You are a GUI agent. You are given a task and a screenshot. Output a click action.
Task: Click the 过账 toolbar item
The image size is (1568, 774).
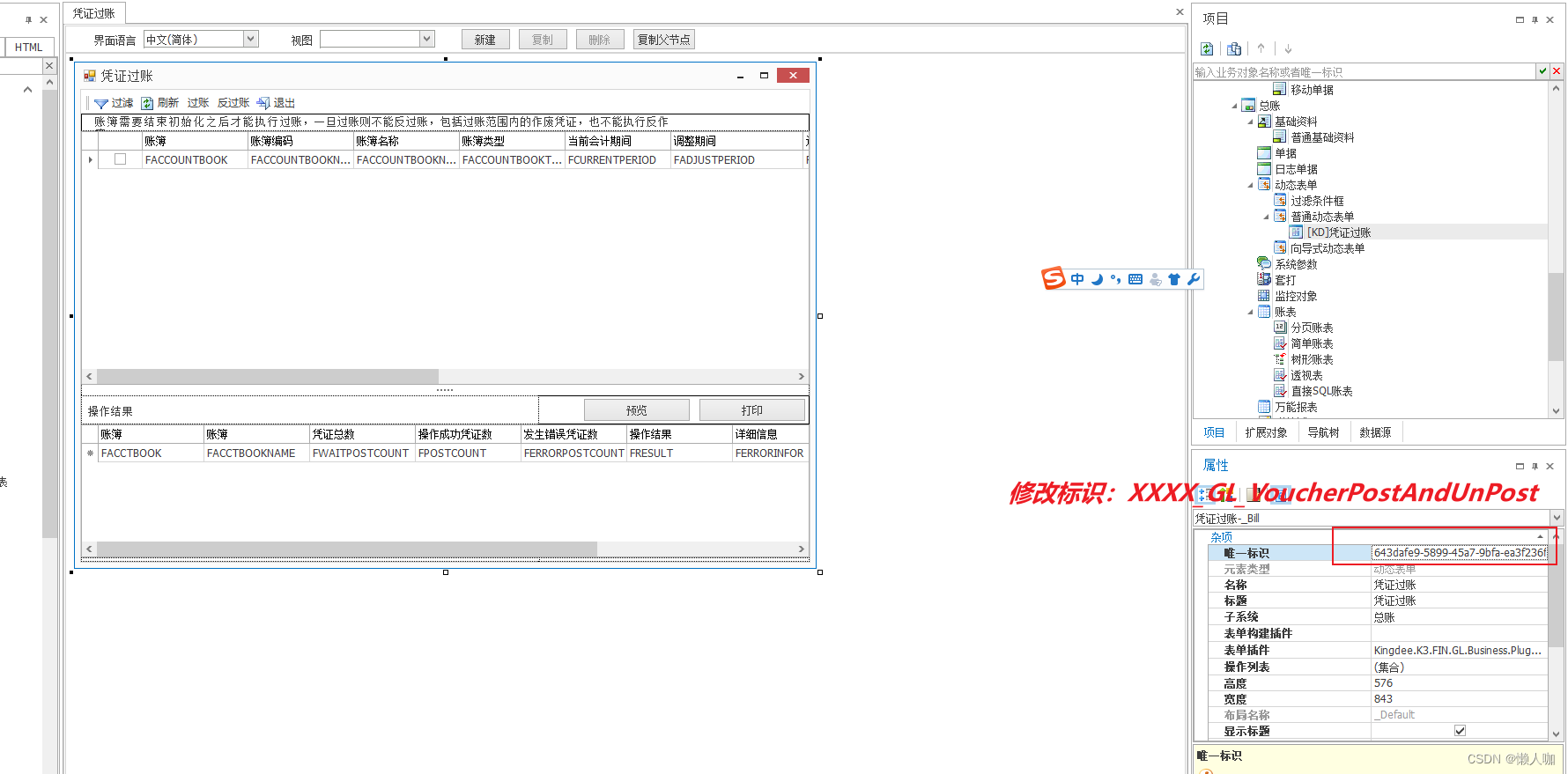pos(198,103)
